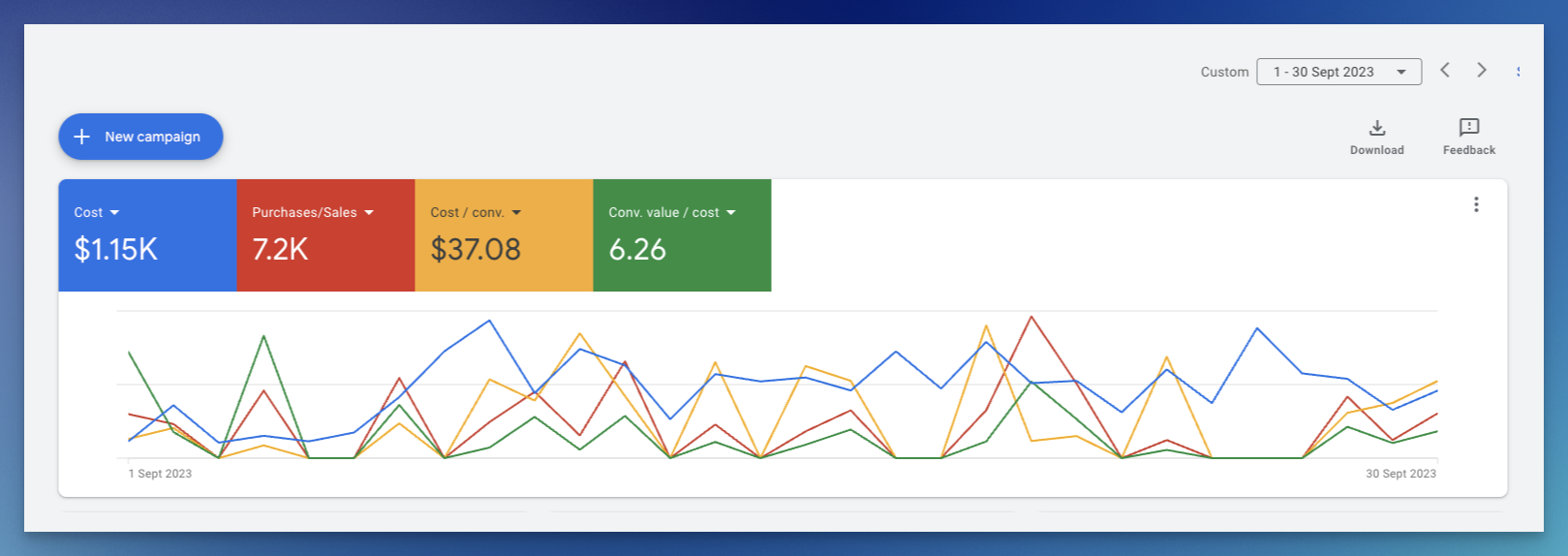Click the 30 Sept 2023 axis label
The image size is (1568, 556).
[x=1400, y=474]
